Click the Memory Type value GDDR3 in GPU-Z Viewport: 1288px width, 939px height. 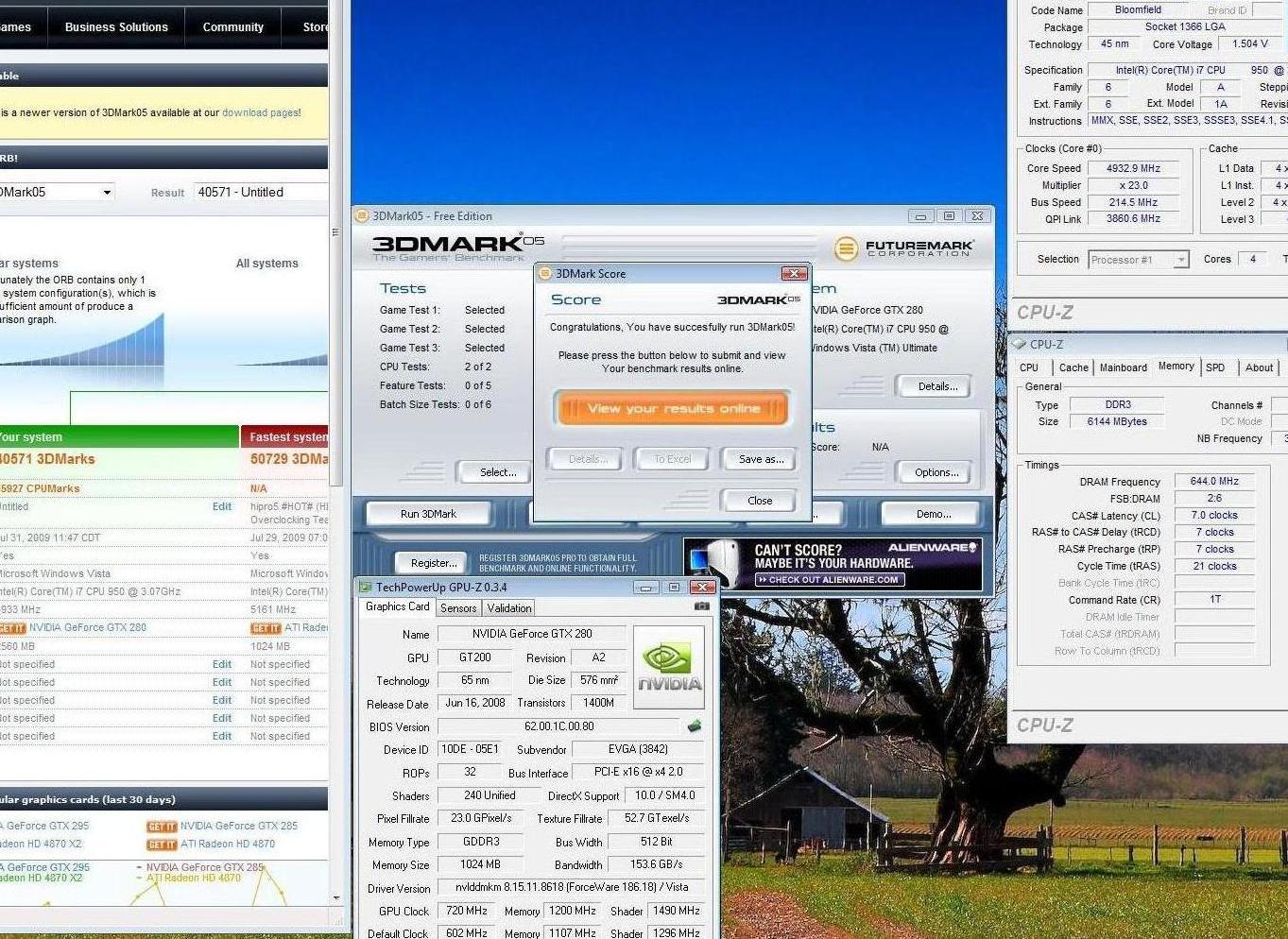click(481, 842)
